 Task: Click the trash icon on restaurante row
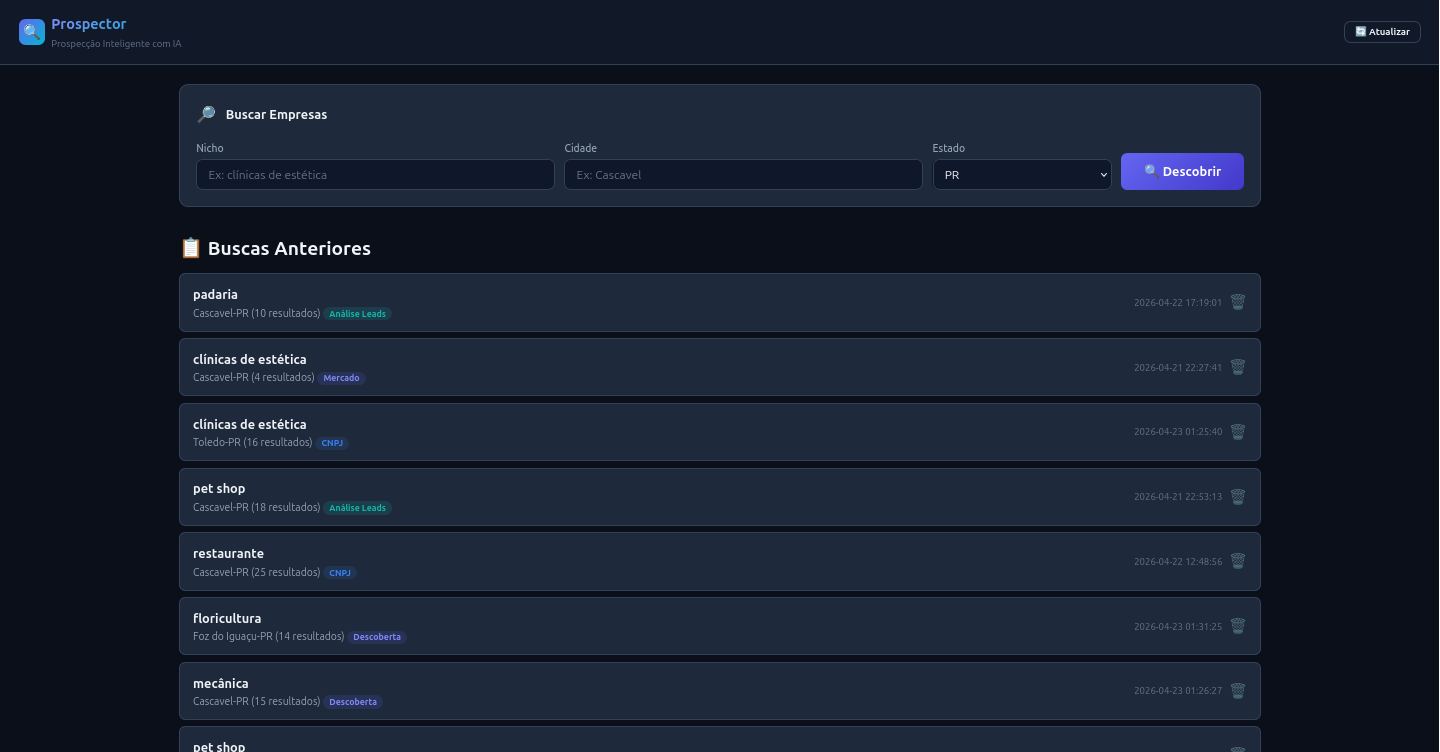[x=1237, y=561]
